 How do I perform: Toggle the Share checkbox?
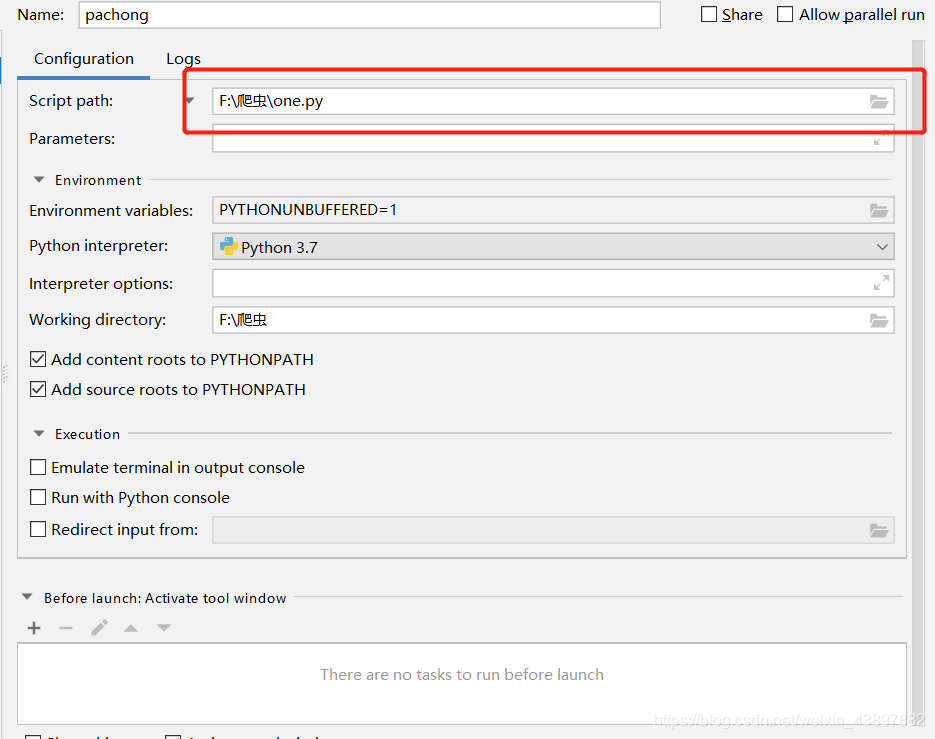[x=708, y=14]
